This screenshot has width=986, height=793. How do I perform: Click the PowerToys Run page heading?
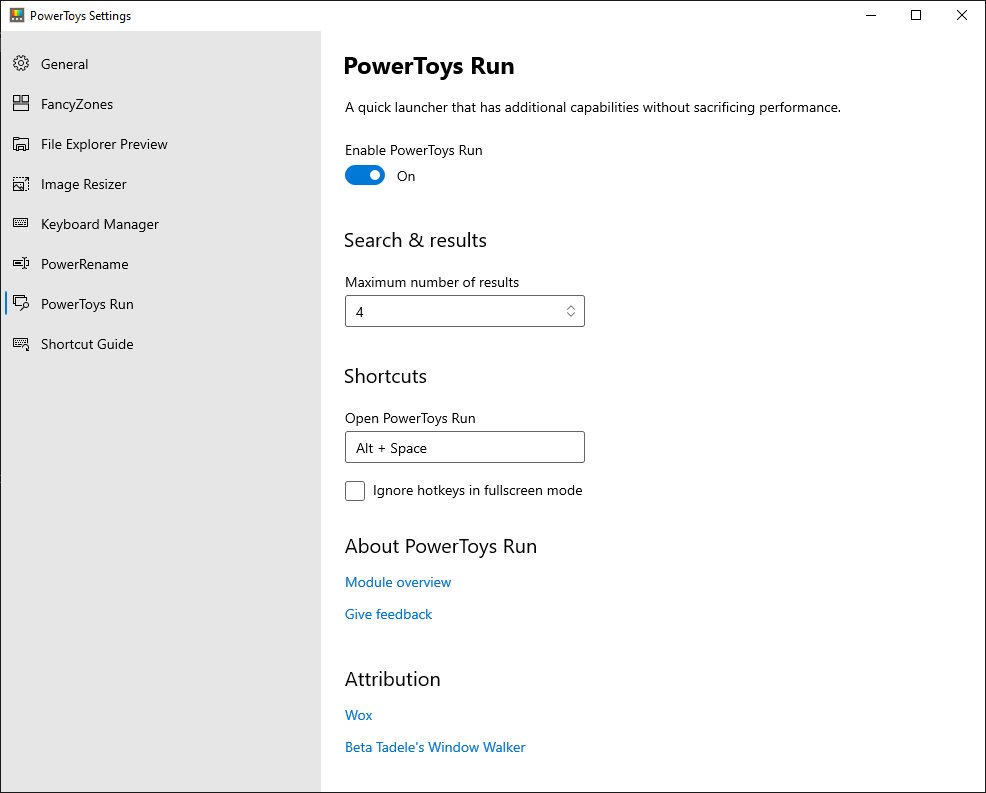pos(429,66)
